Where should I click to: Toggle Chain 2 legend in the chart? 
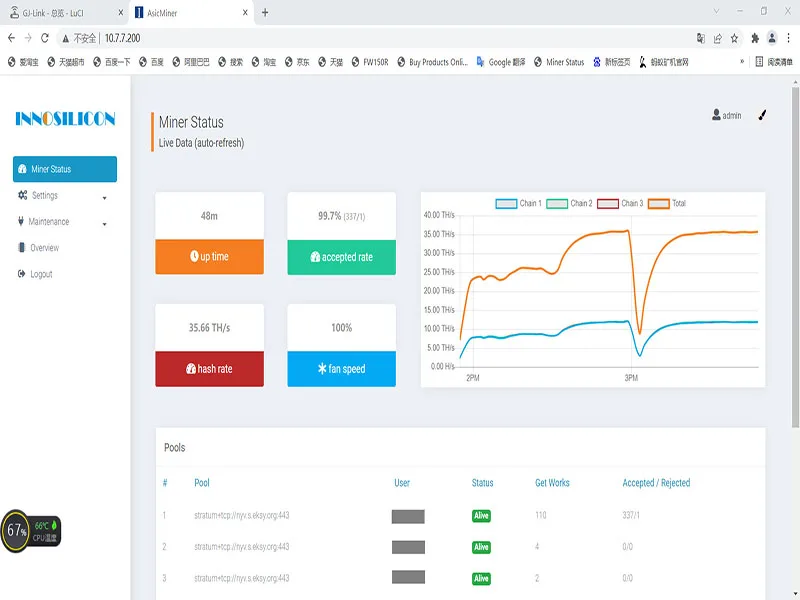click(x=569, y=204)
